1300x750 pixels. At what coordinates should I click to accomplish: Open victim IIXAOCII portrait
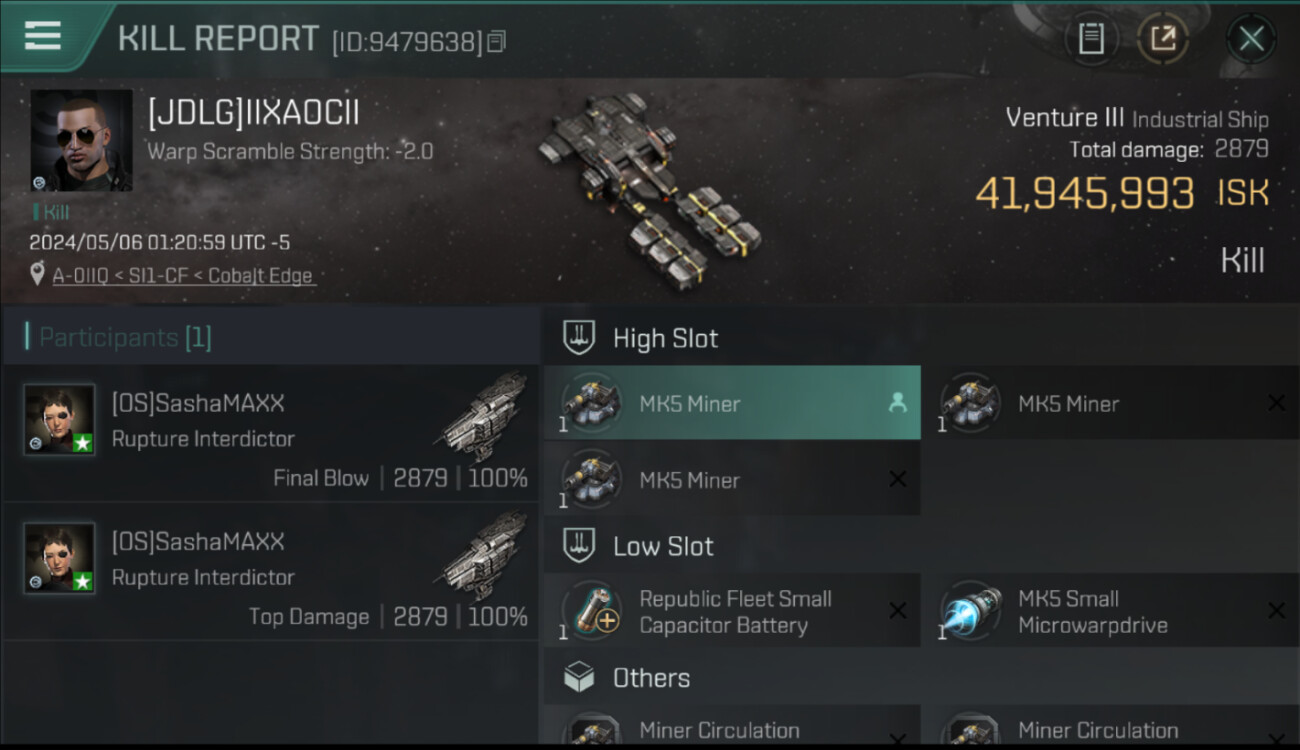pos(81,140)
